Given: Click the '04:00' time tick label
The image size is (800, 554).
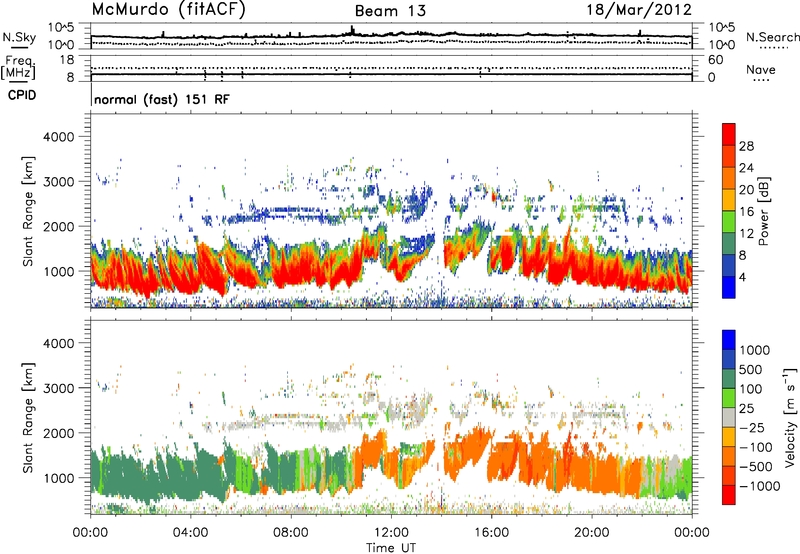Looking at the screenshot, I should 190,533.
